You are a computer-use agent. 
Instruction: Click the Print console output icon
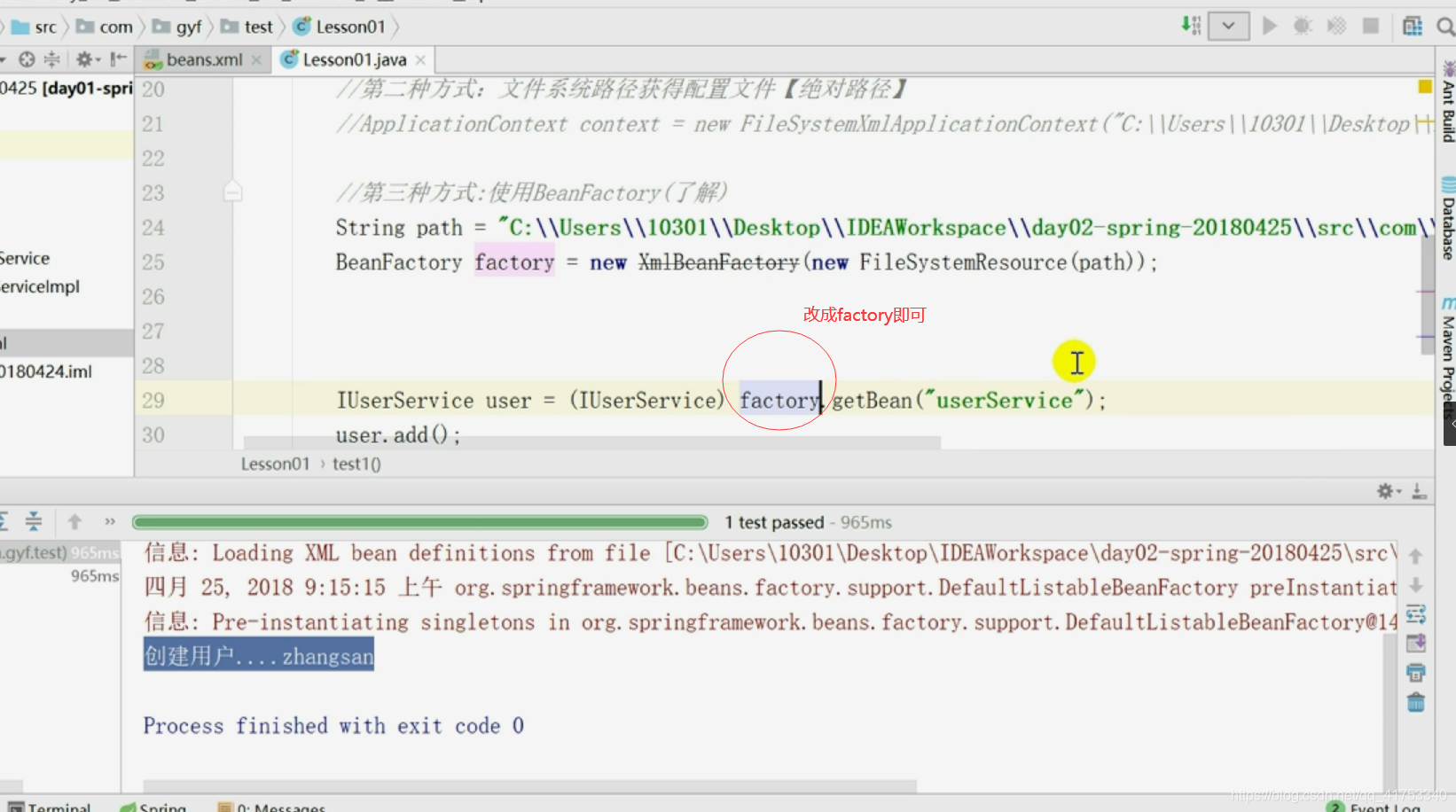coord(1415,673)
